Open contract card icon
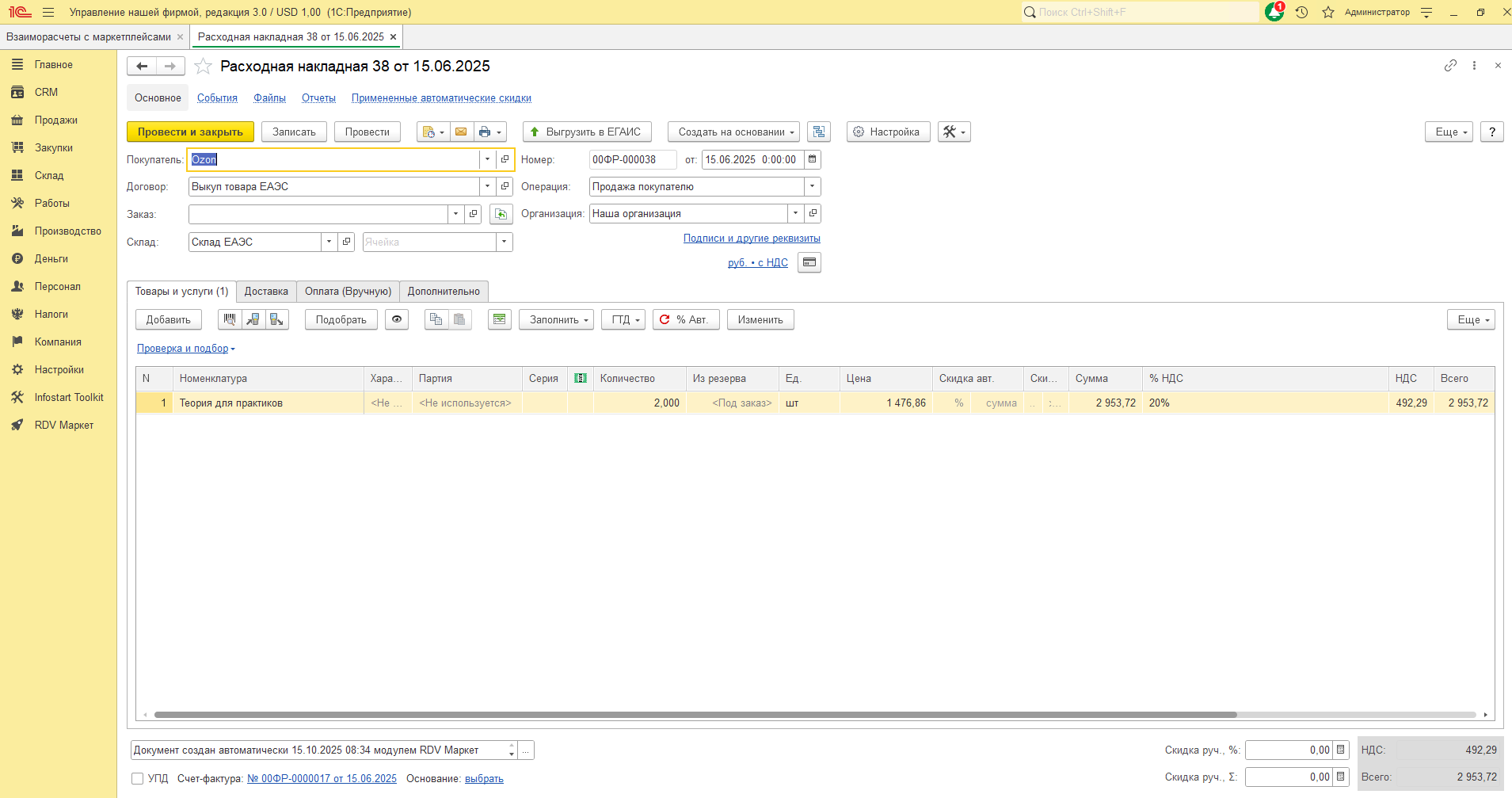The width and height of the screenshot is (1512, 798). click(x=505, y=186)
